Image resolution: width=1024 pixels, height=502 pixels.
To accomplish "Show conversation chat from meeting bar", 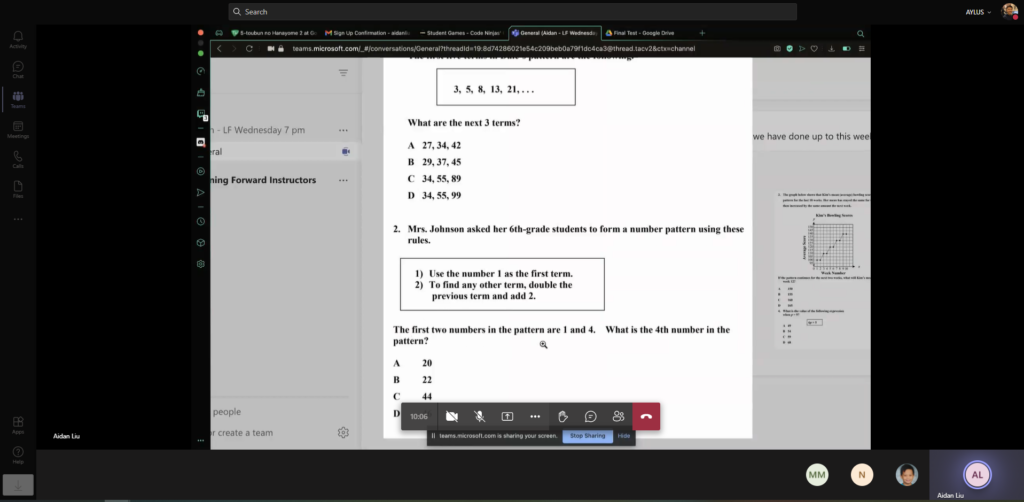I will [590, 416].
